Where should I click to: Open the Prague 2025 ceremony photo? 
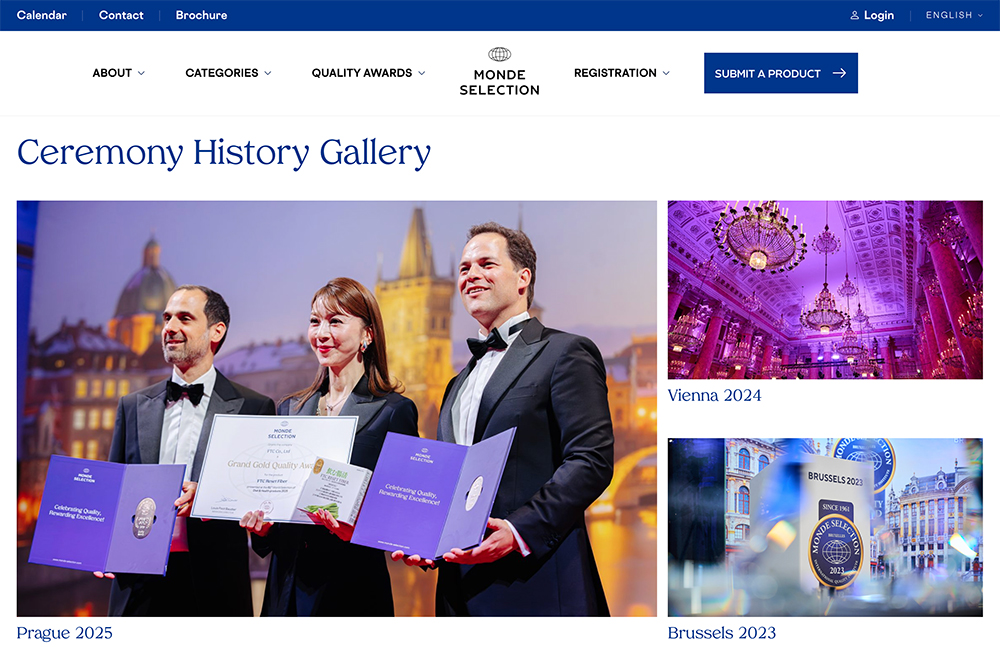point(337,408)
